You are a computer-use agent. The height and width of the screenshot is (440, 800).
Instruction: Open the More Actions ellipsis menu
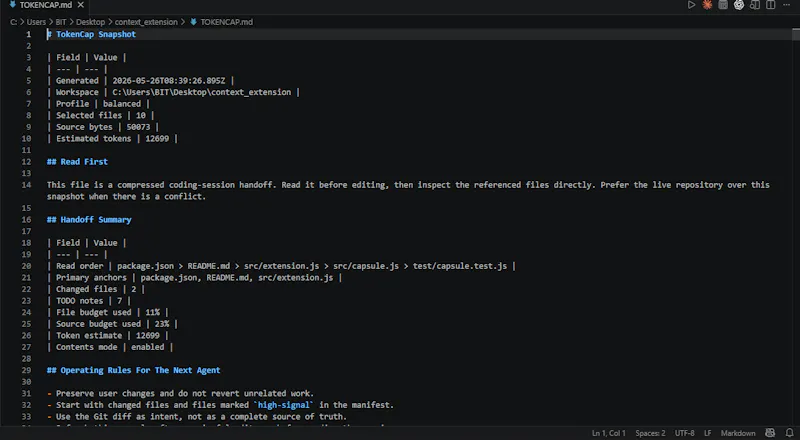tap(786, 5)
